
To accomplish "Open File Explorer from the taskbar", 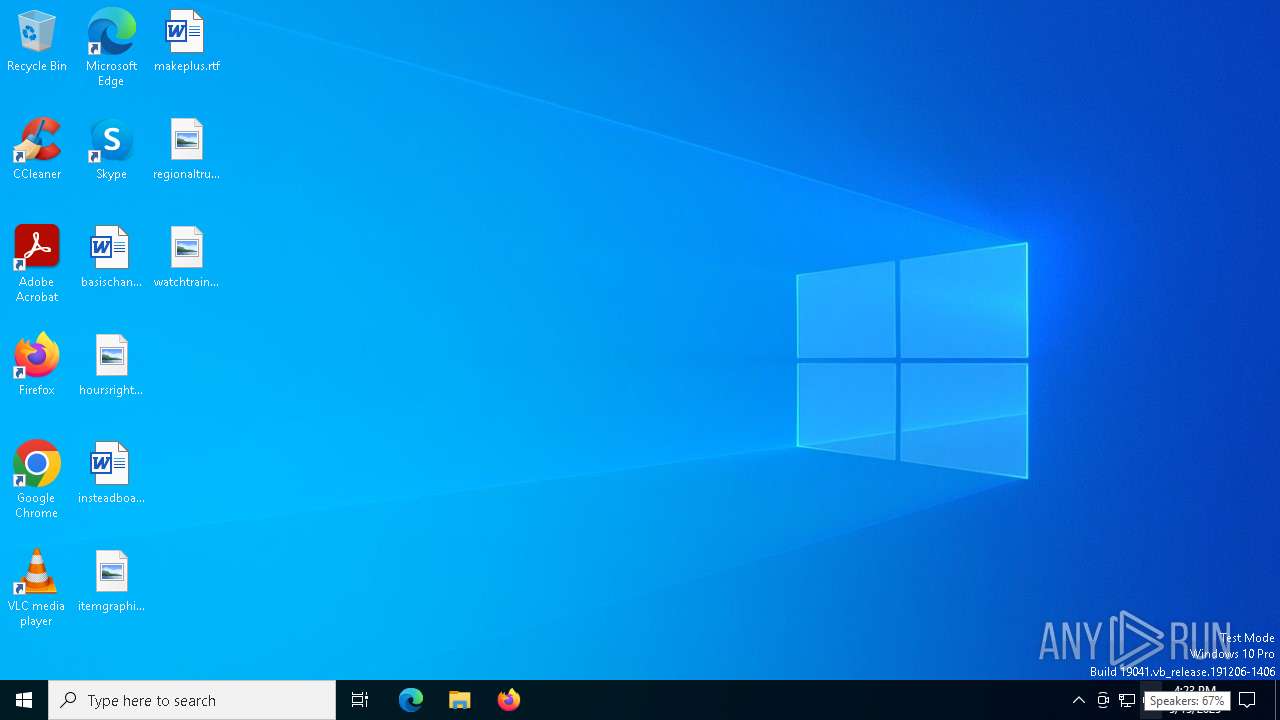I will coord(460,700).
